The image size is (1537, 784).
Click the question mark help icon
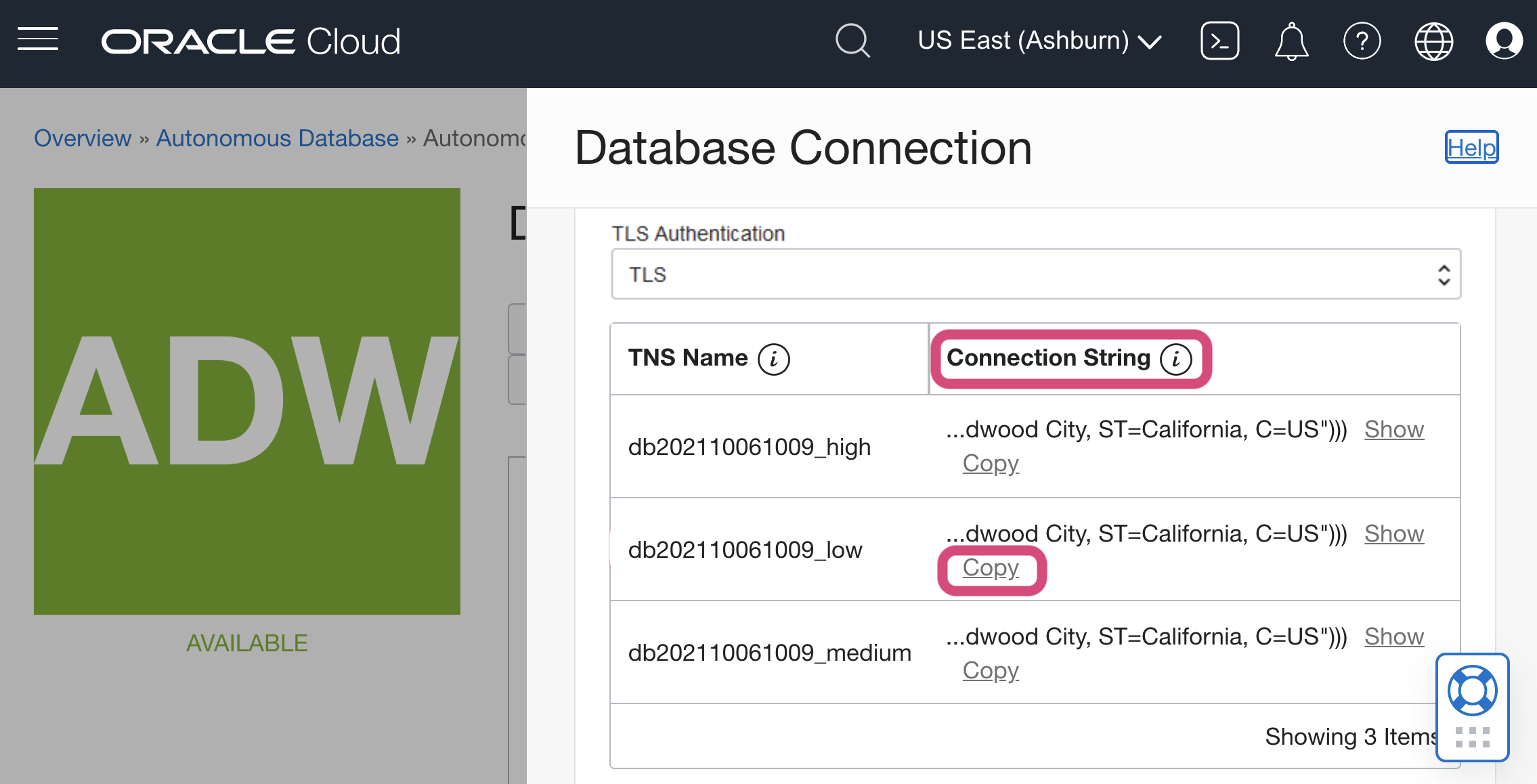tap(1362, 41)
